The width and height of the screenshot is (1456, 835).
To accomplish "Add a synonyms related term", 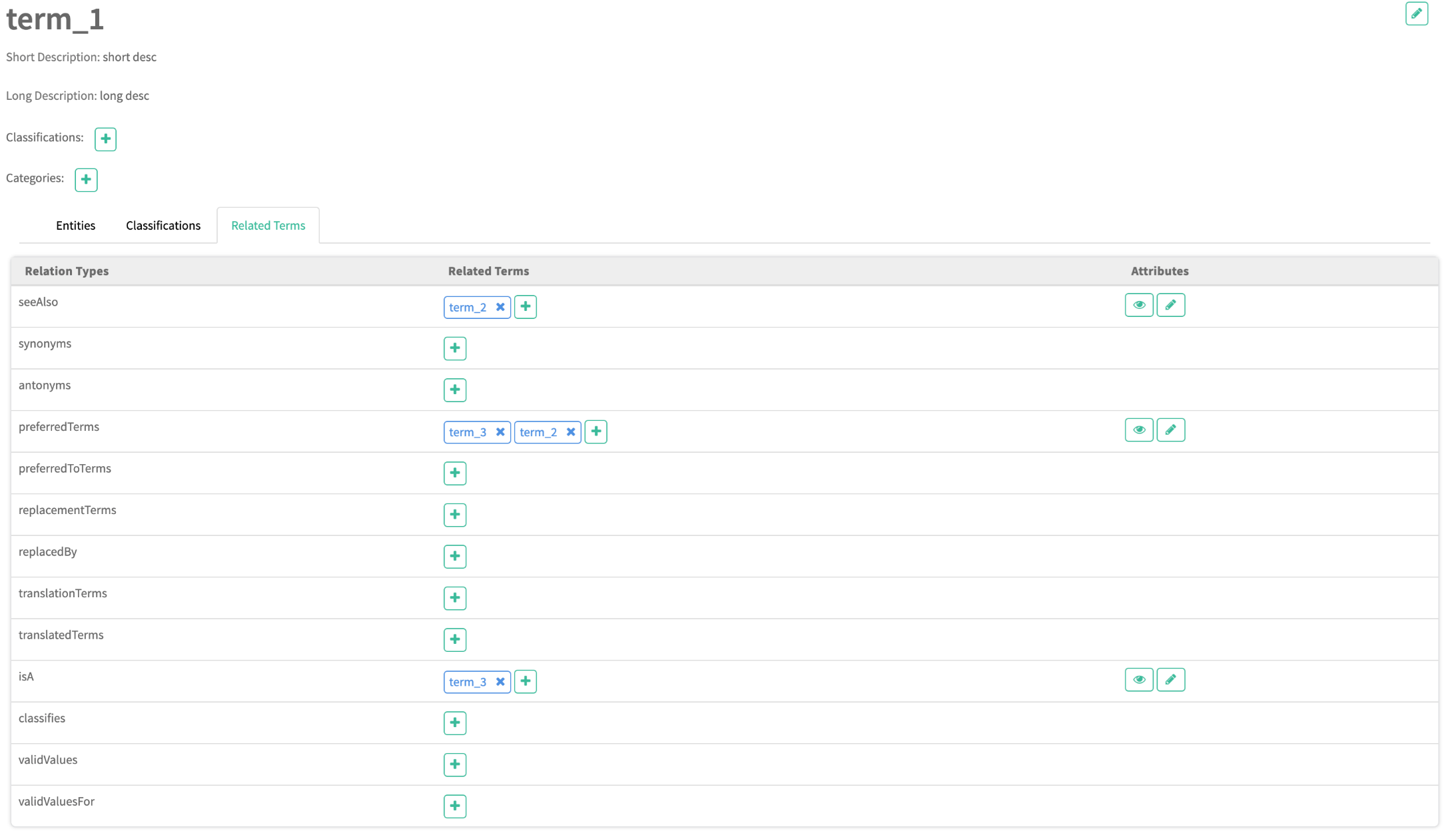I will (455, 348).
